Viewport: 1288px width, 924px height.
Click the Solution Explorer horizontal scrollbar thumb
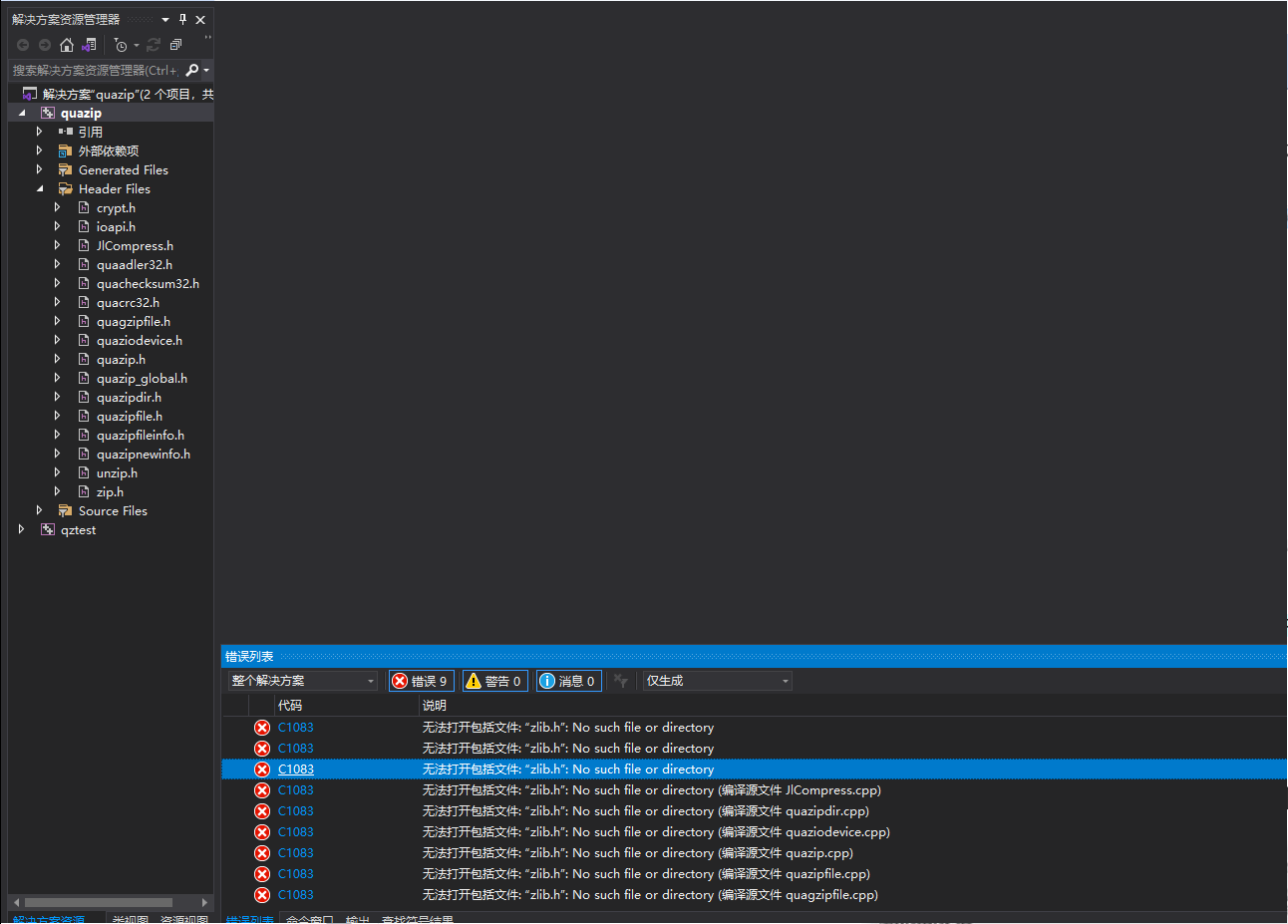coord(98,902)
